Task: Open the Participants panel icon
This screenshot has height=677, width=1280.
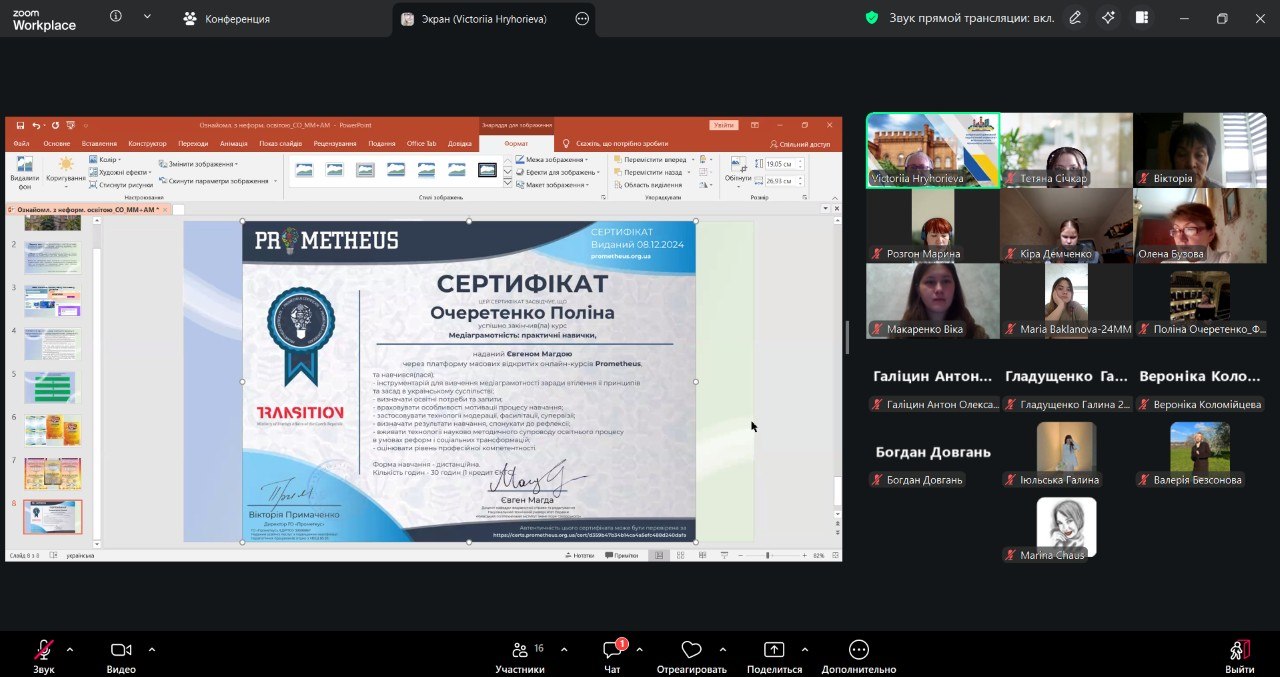Action: (x=520, y=650)
